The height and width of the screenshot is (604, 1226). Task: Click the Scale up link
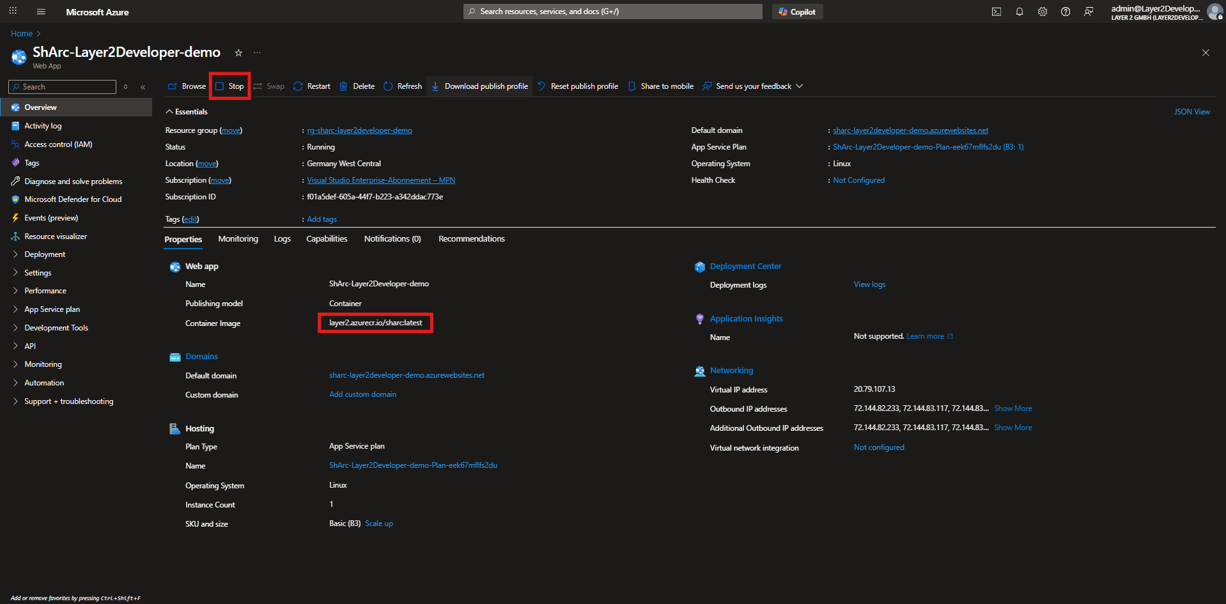[378, 524]
